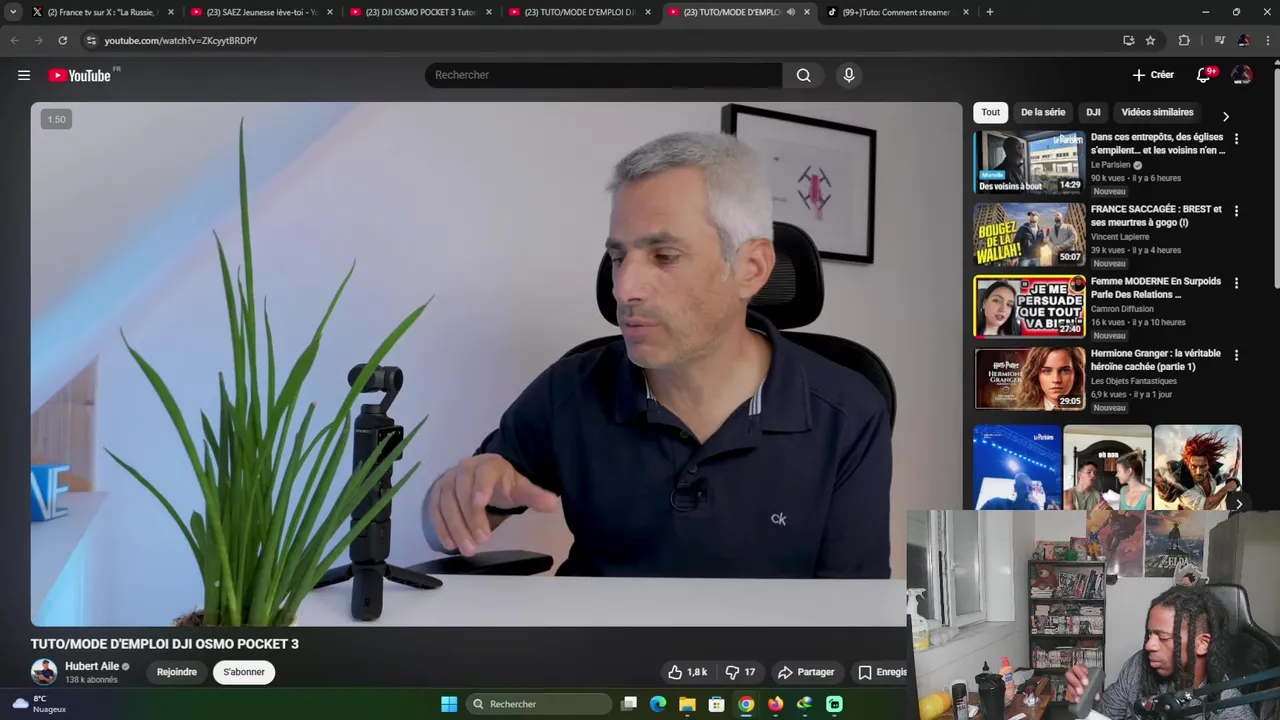Open Femme MODERNE En Surpoids thumbnail

click(x=1029, y=306)
